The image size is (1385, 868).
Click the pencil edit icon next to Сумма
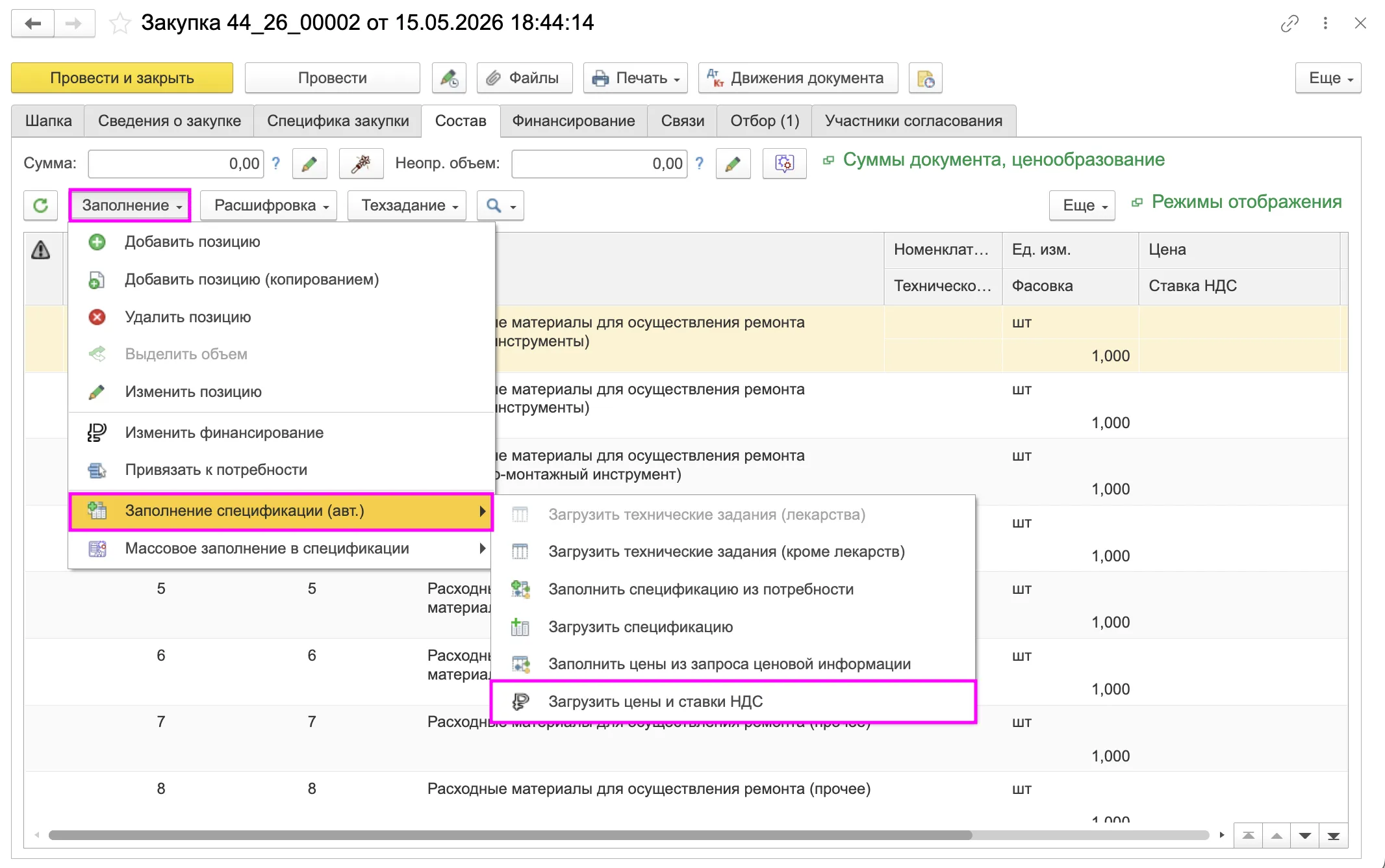pos(309,164)
